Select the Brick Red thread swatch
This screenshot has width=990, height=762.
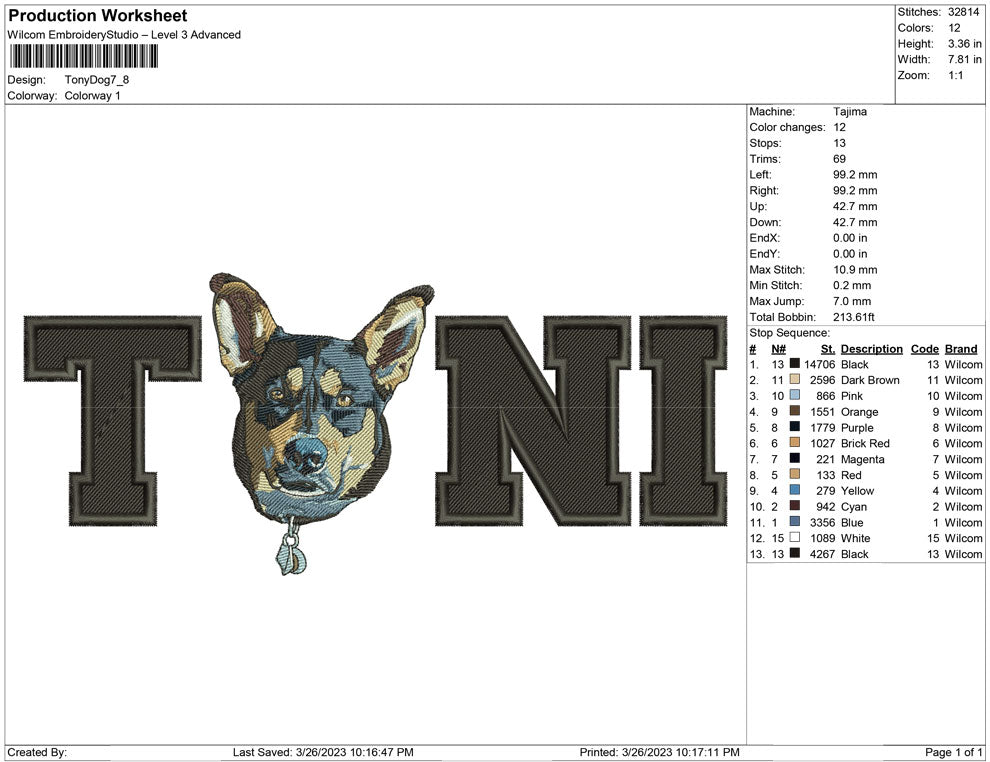pos(794,443)
